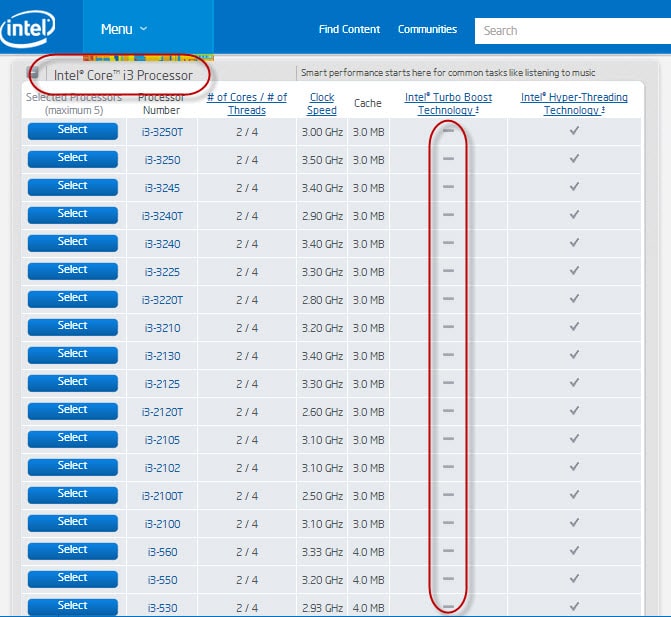Focus the Search input field
The height and width of the screenshot is (617, 671).
572,31
